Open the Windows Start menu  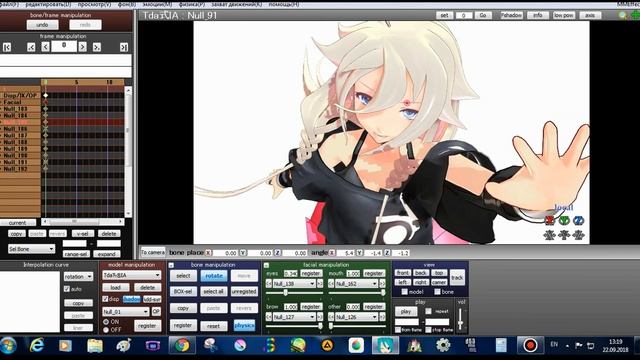click(8, 345)
